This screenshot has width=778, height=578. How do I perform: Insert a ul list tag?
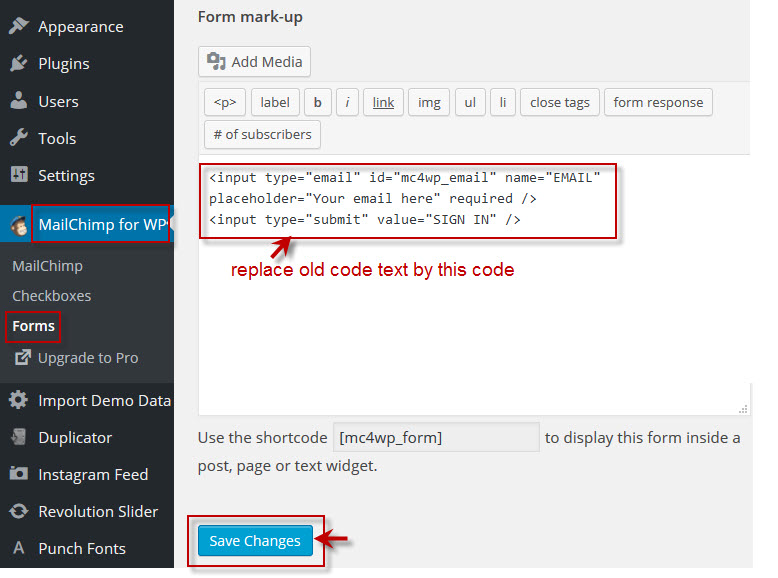tap(470, 102)
